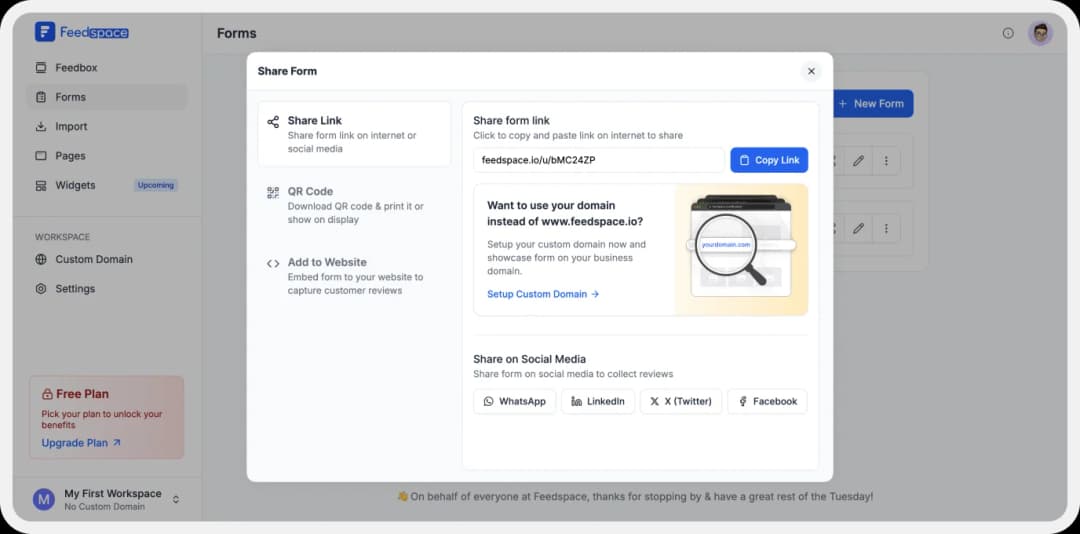The height and width of the screenshot is (534, 1080).
Task: Share form on X (Twitter)
Action: click(x=681, y=401)
